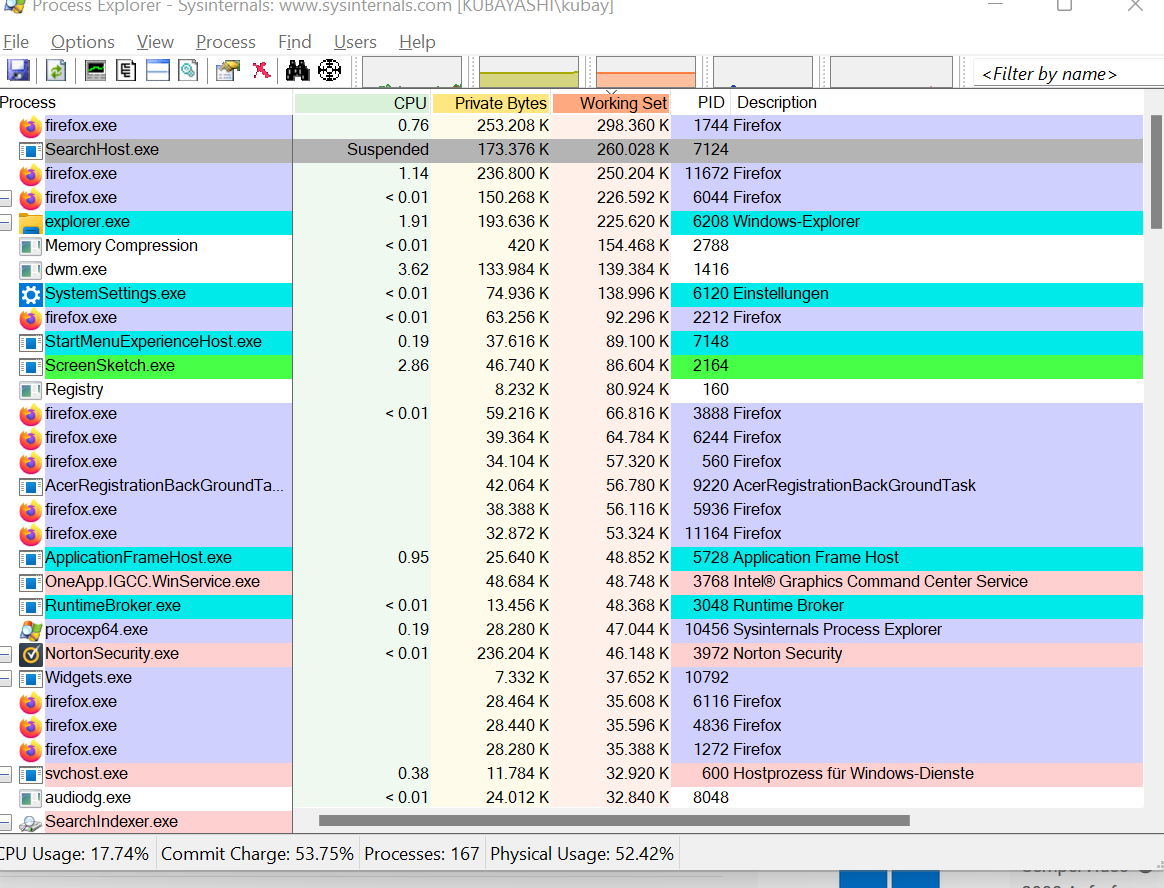Toggle the Show Process Tree toolbar icon

(126, 71)
